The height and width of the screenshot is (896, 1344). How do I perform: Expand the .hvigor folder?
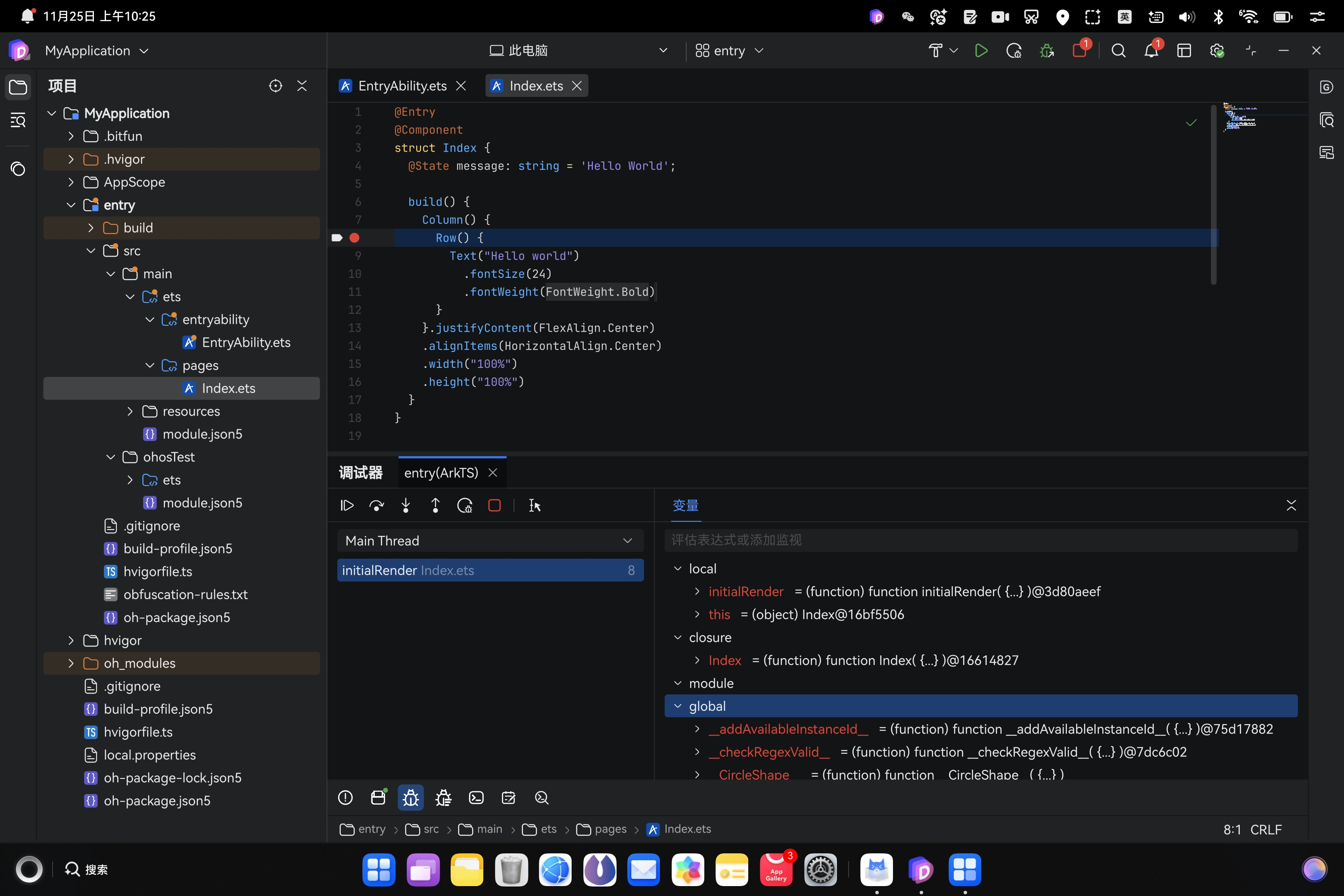(71, 159)
